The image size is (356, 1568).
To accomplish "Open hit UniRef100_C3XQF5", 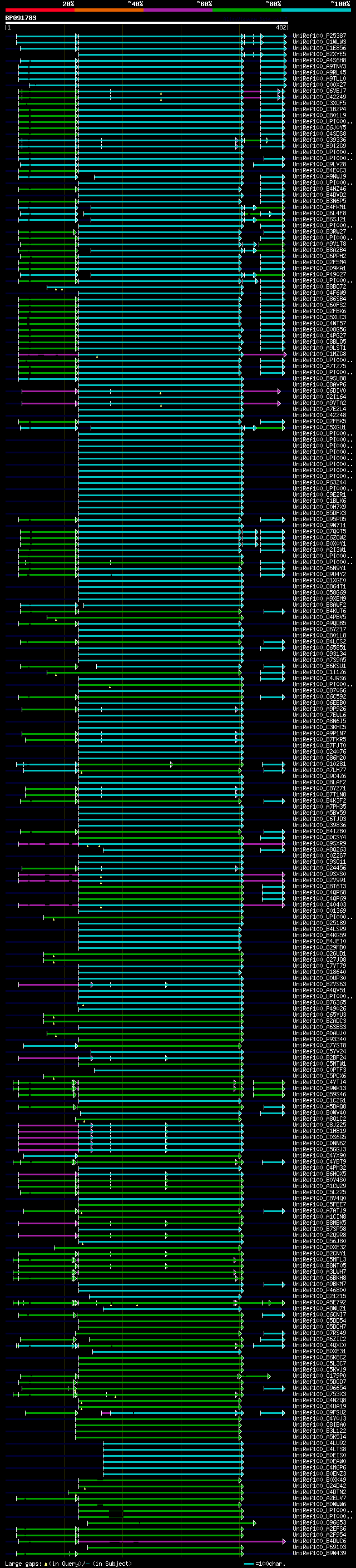I will coord(319,103).
